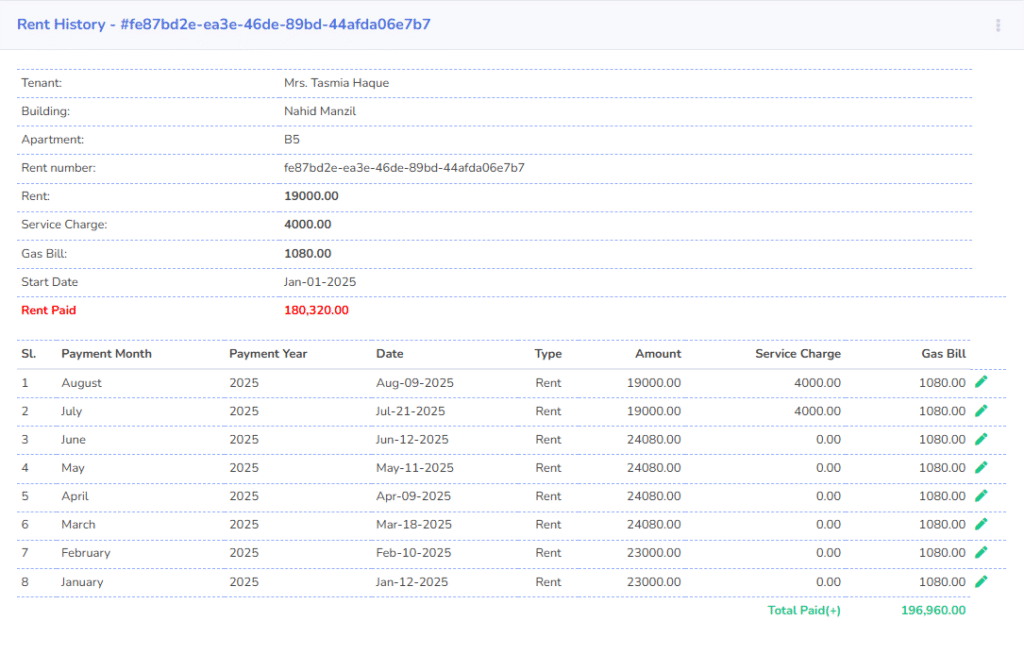Click July service charge 4000.00

point(818,411)
